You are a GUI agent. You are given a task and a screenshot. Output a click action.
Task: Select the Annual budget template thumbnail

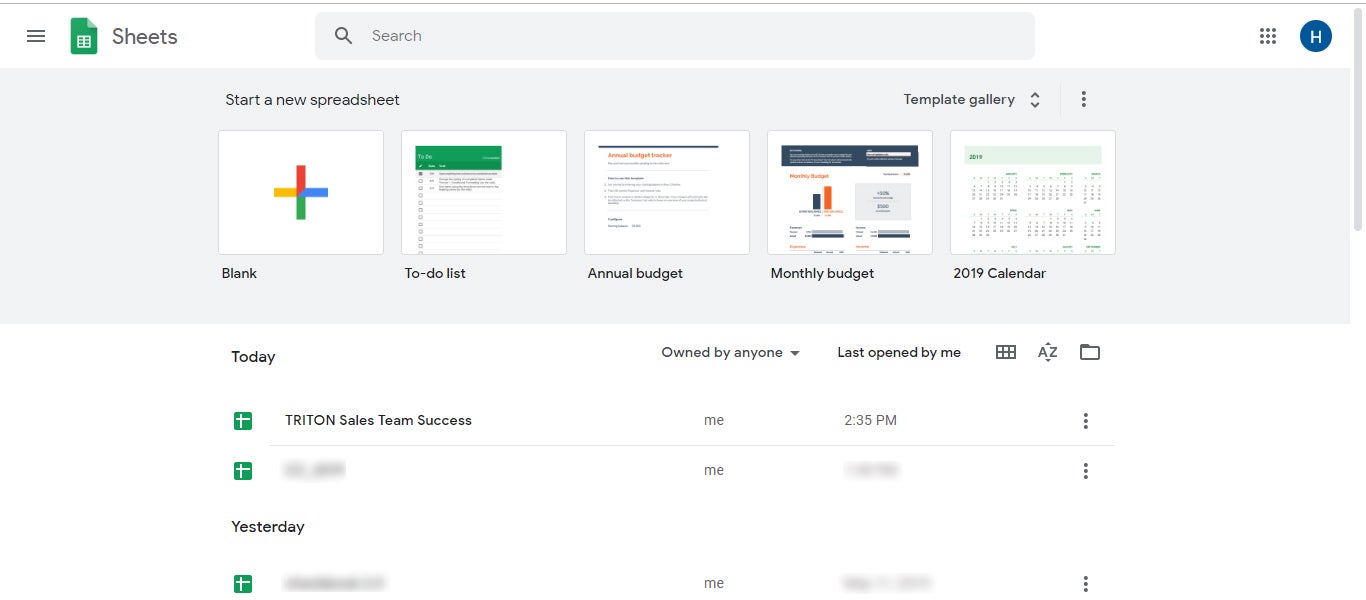(667, 192)
